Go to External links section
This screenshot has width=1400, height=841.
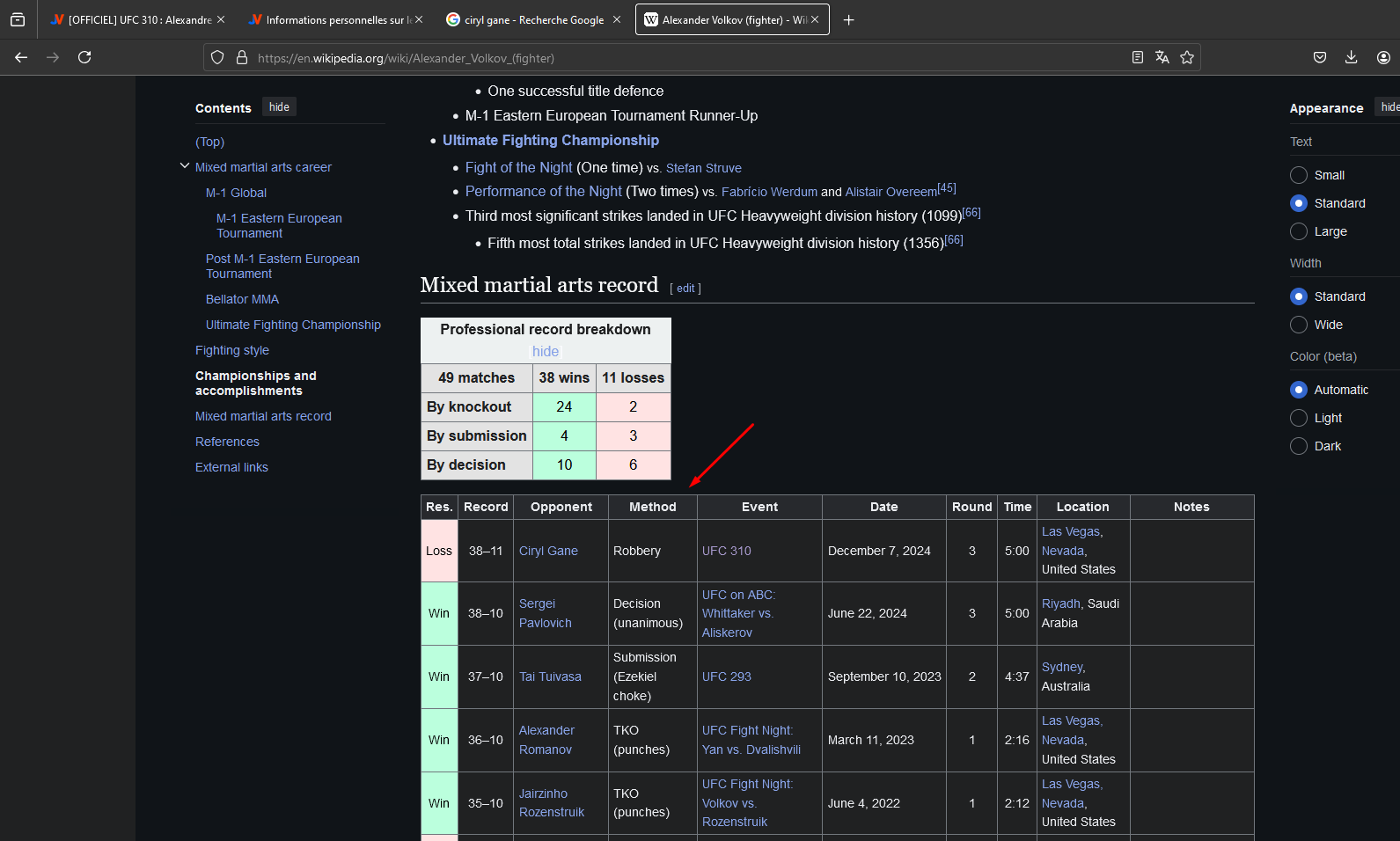coord(231,467)
